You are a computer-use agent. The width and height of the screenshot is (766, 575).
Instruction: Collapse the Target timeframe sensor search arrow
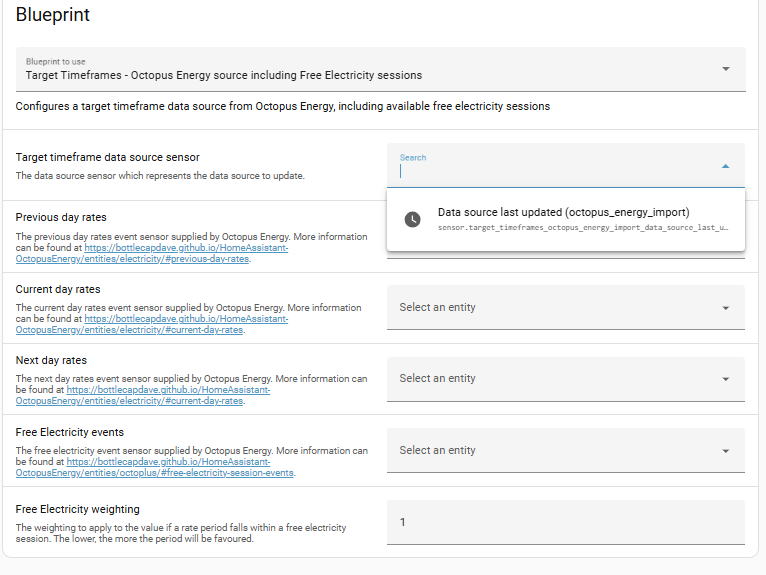(725, 167)
